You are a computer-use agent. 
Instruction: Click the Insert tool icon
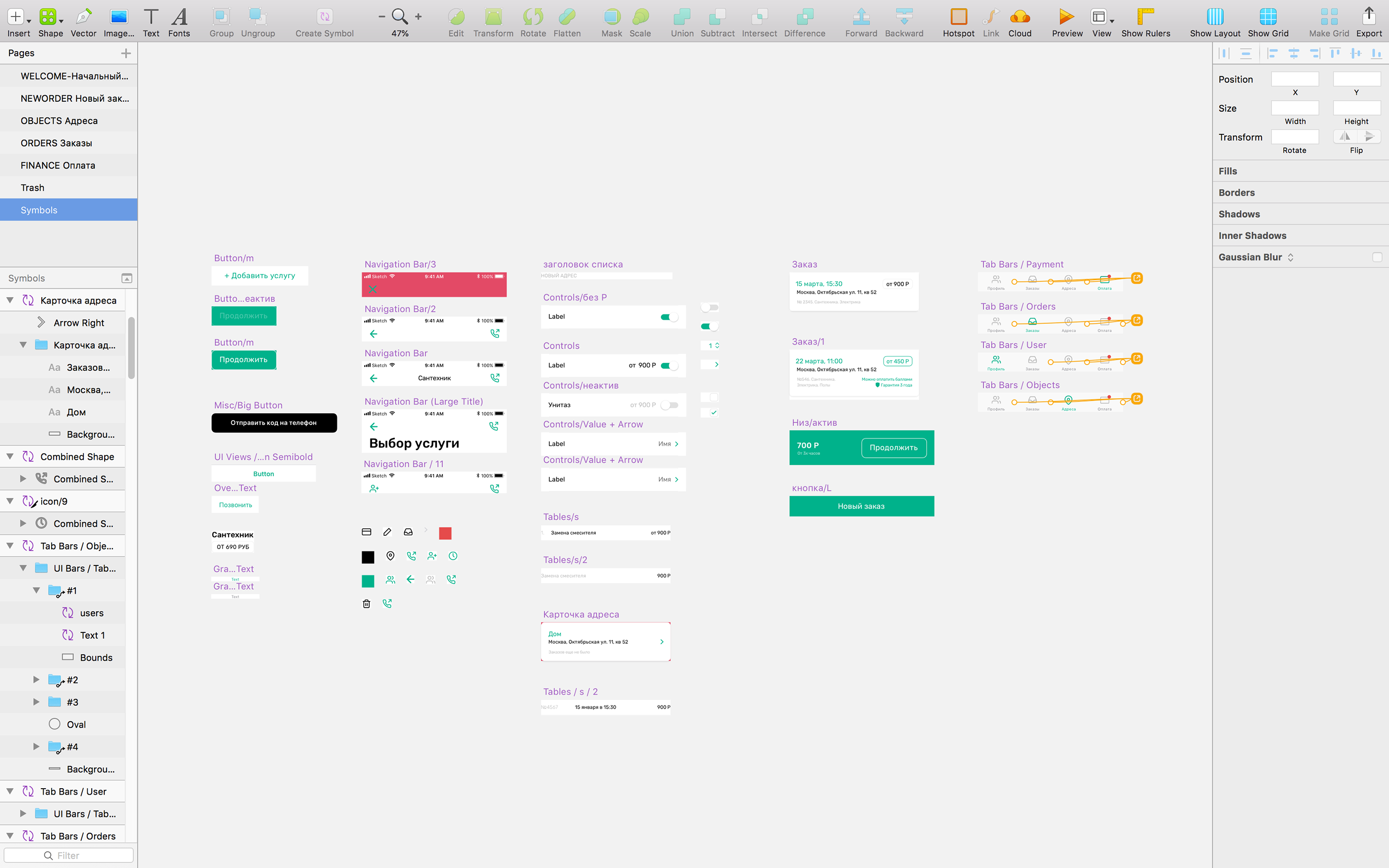point(16,17)
